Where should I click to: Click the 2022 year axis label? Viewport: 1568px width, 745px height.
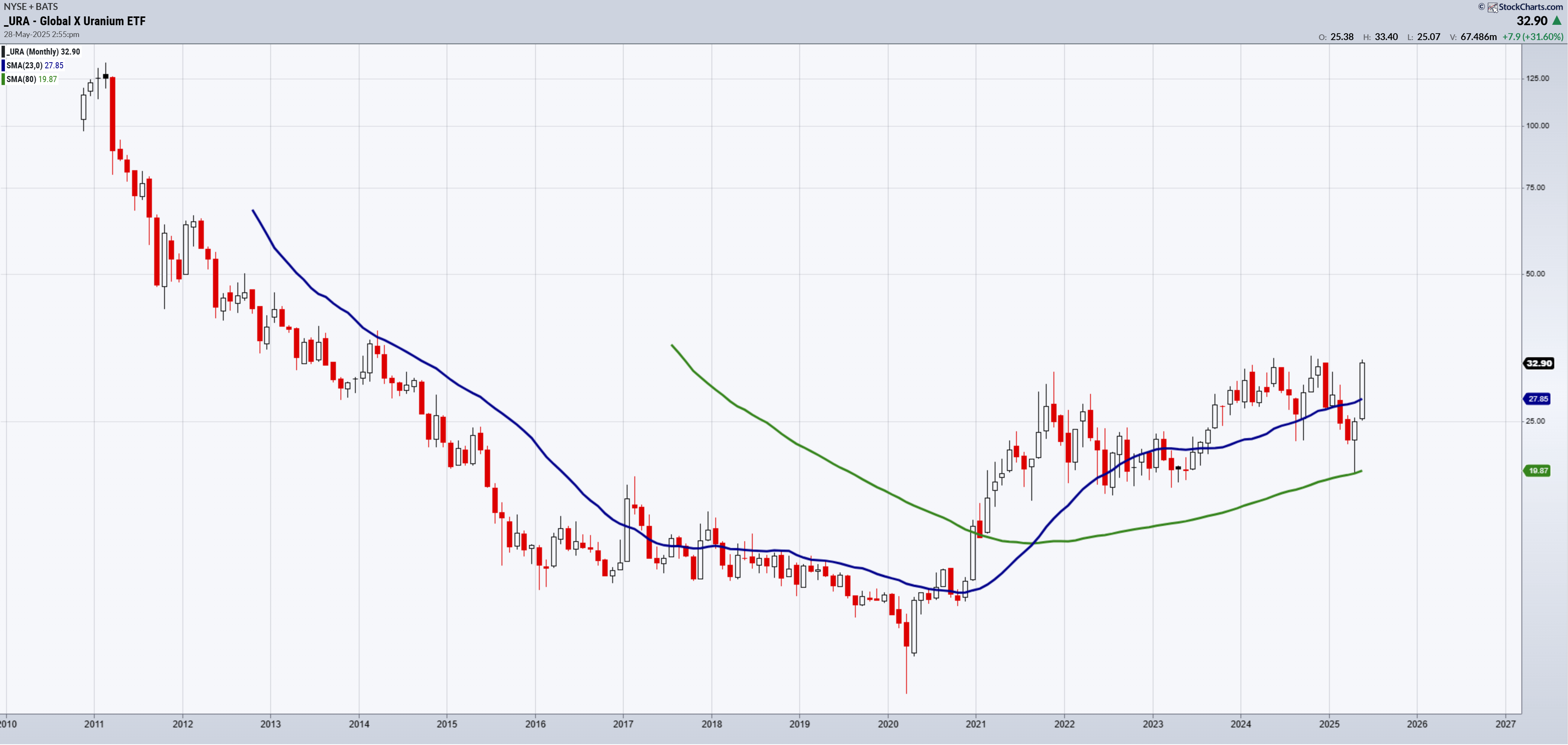point(1064,724)
